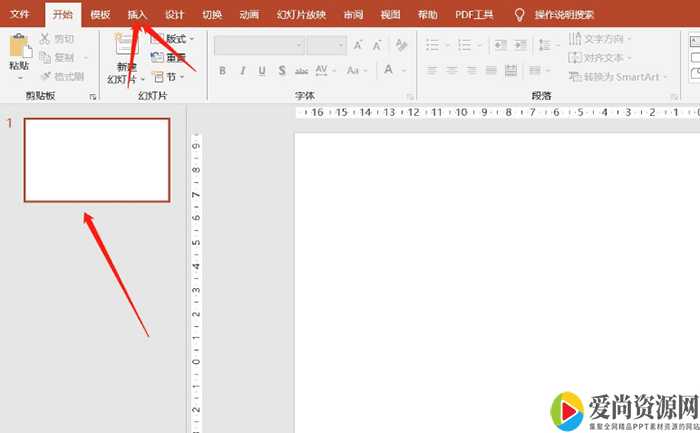Image resolution: width=700 pixels, height=433 pixels.
Task: Switch to the Insert (插入) tab
Action: pos(137,15)
